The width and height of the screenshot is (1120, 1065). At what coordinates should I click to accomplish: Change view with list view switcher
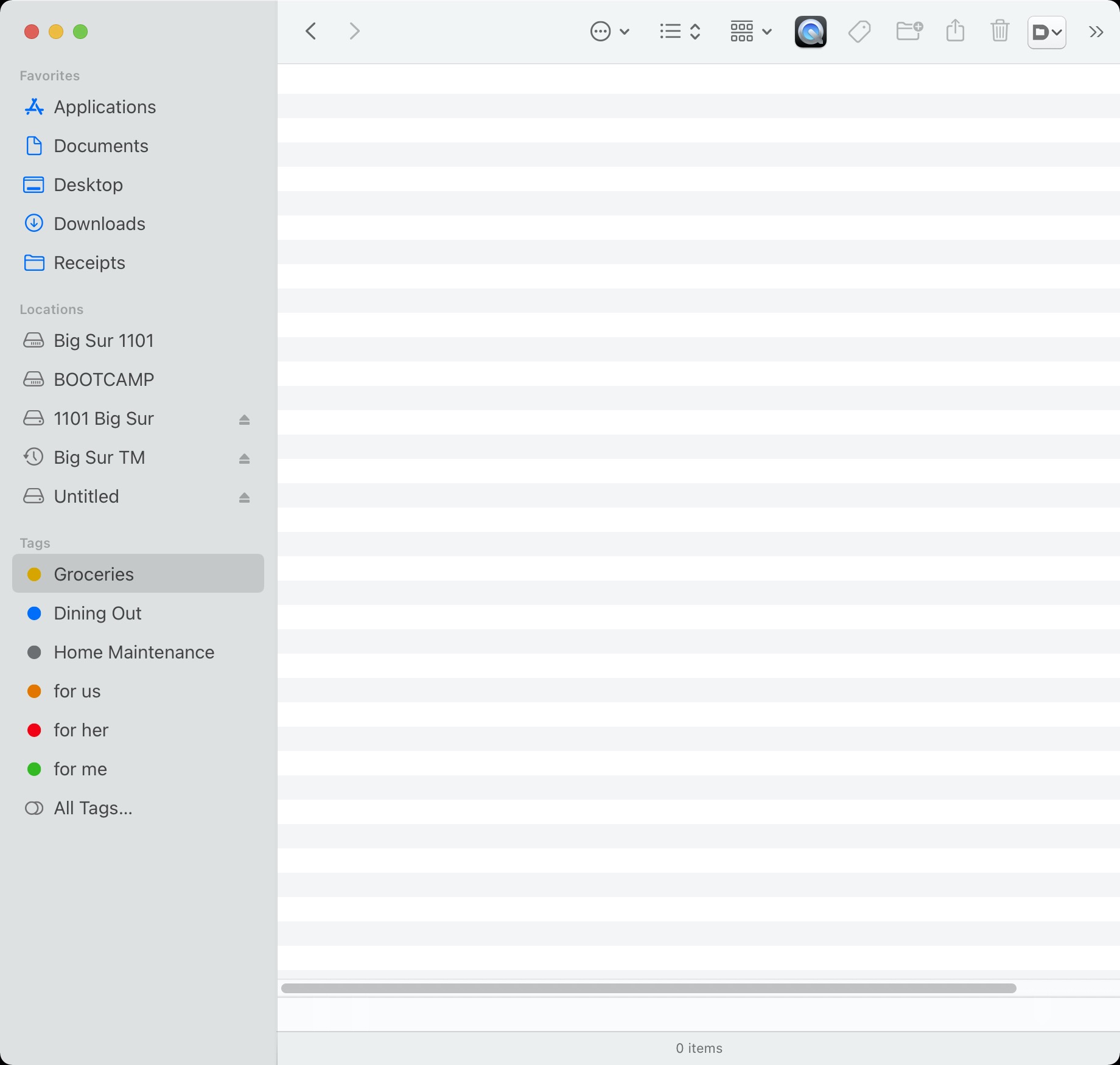(x=680, y=31)
